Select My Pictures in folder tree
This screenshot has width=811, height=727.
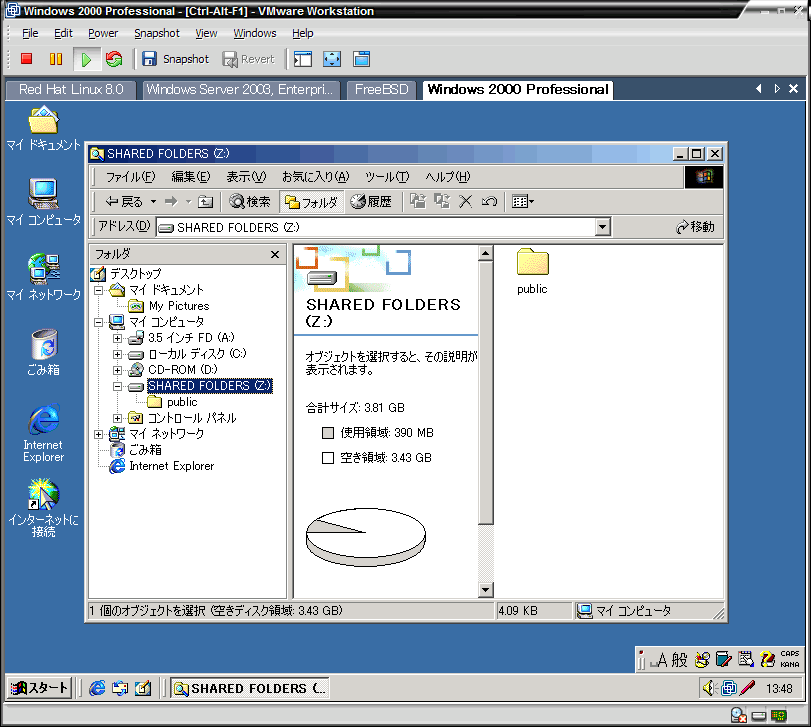[178, 306]
